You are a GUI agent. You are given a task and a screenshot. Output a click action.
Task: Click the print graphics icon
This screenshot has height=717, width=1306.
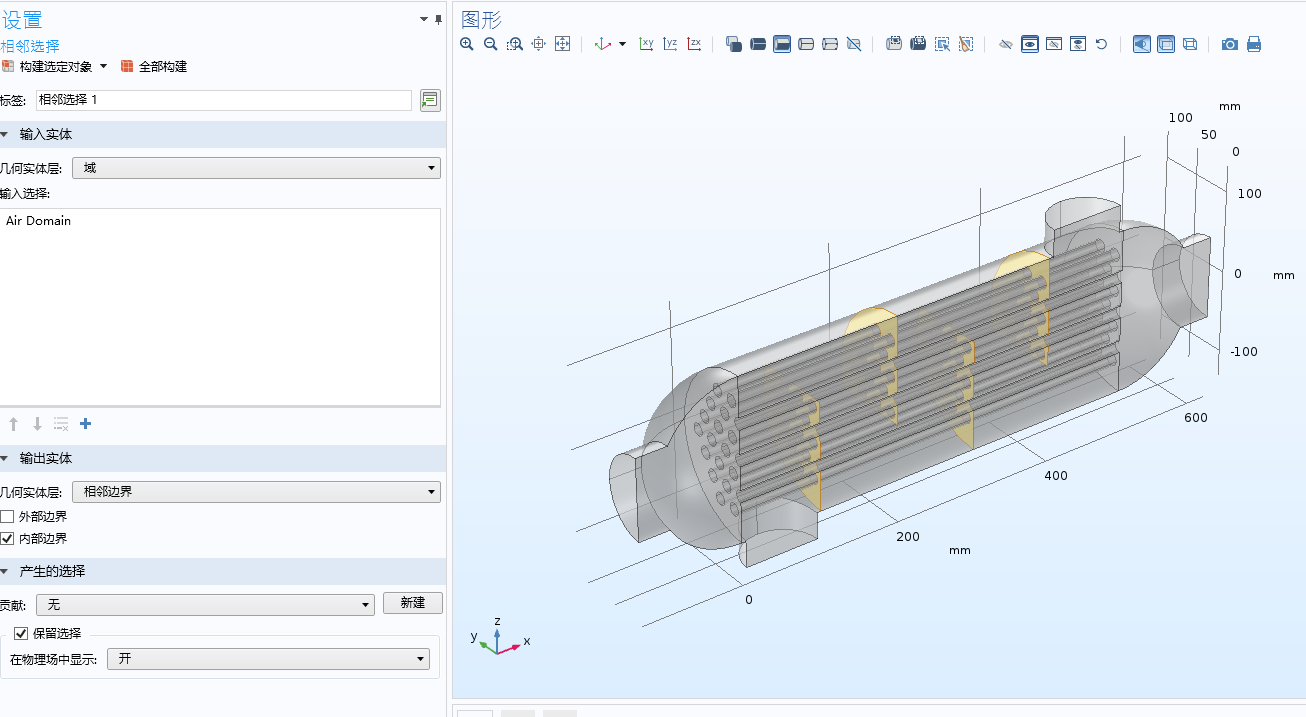click(1254, 44)
